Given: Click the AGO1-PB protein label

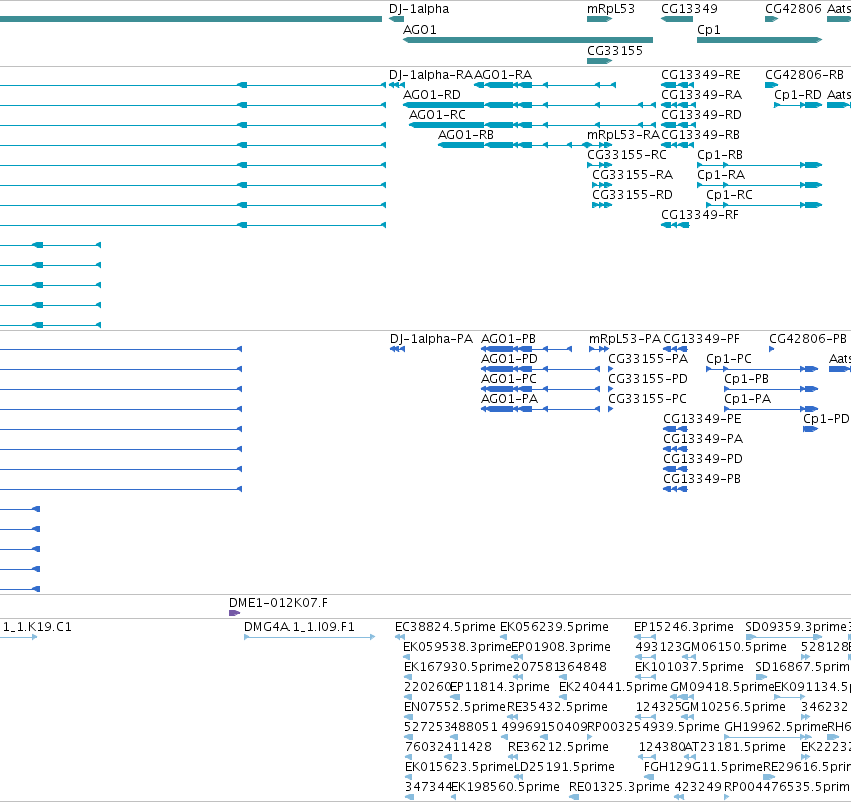Looking at the screenshot, I should tap(508, 339).
